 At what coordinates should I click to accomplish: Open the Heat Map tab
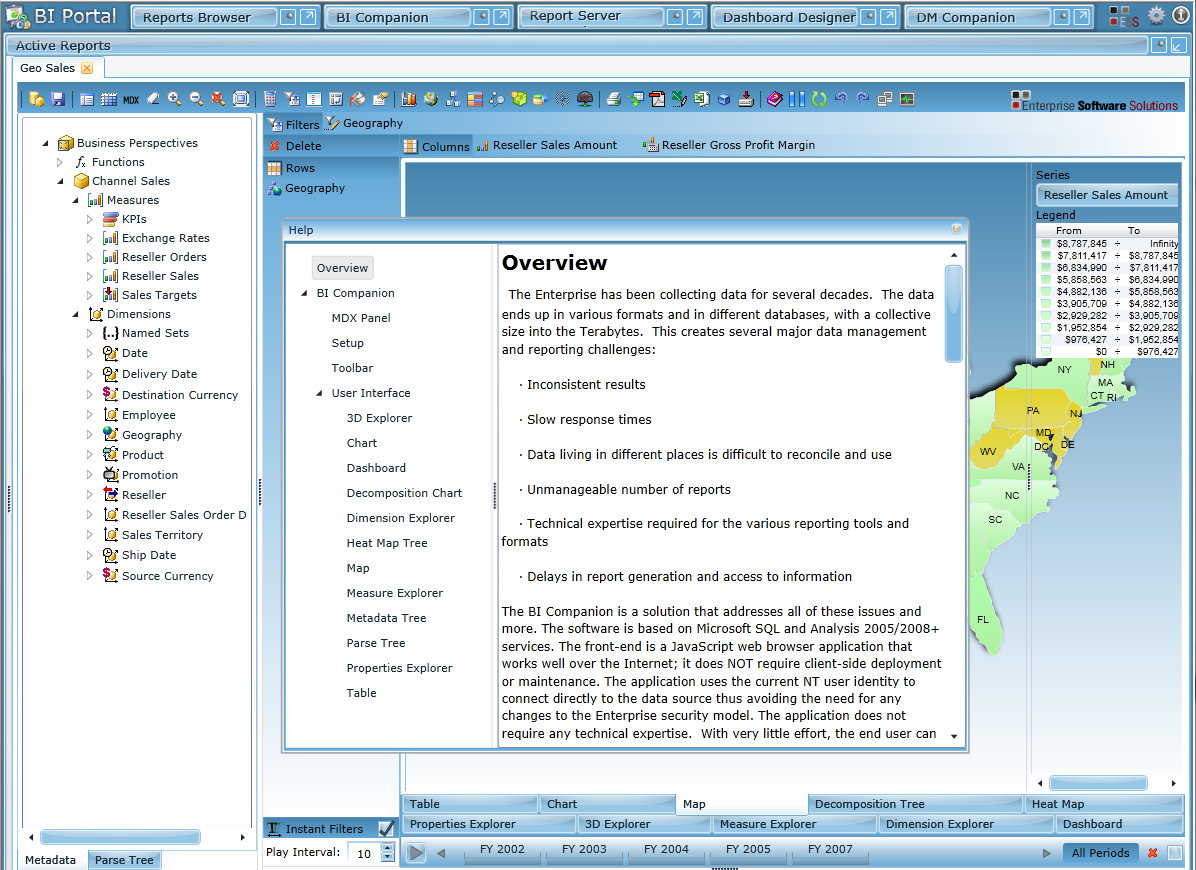[x=1104, y=804]
